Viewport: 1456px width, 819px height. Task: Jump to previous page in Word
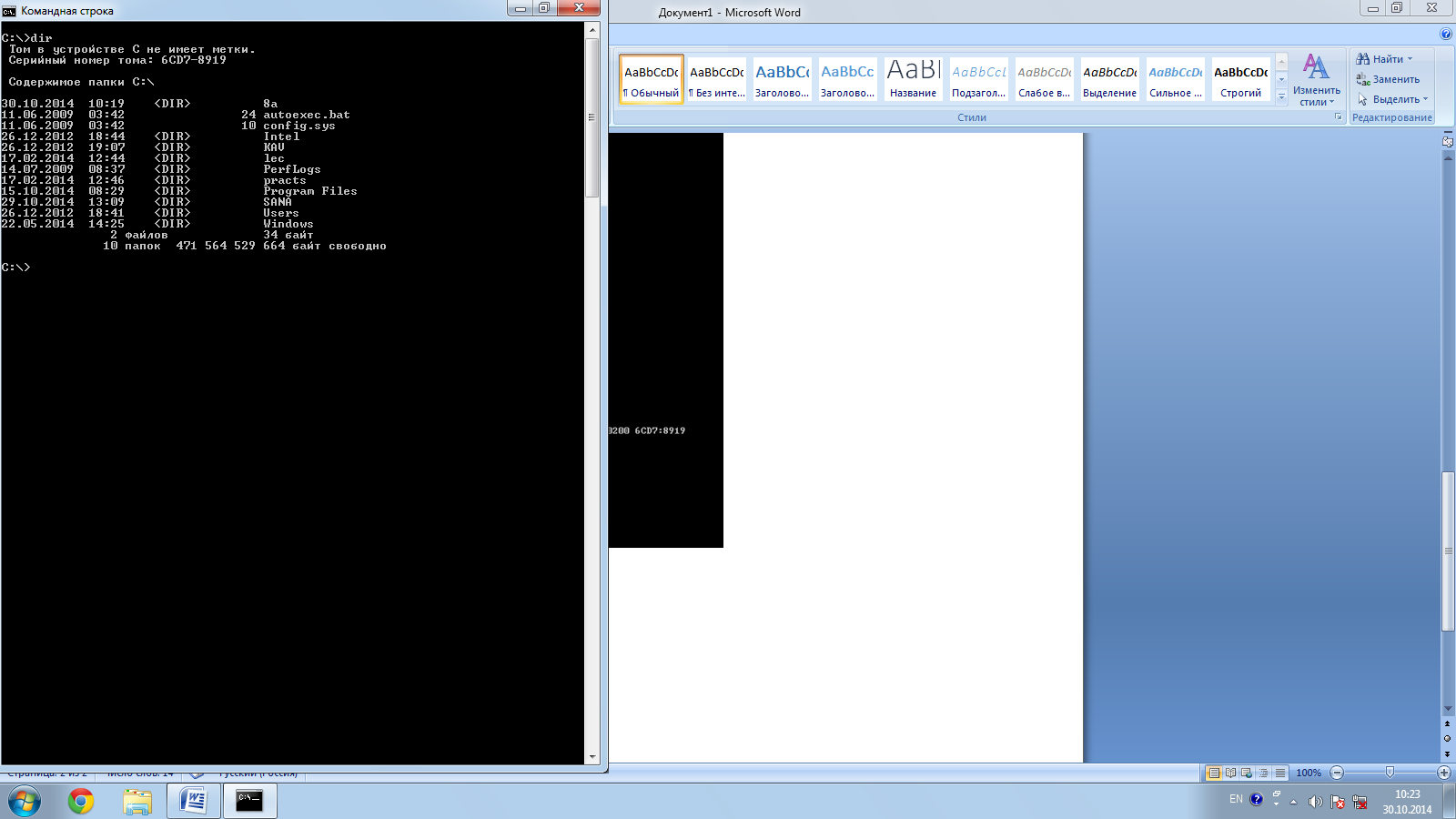click(x=1448, y=724)
